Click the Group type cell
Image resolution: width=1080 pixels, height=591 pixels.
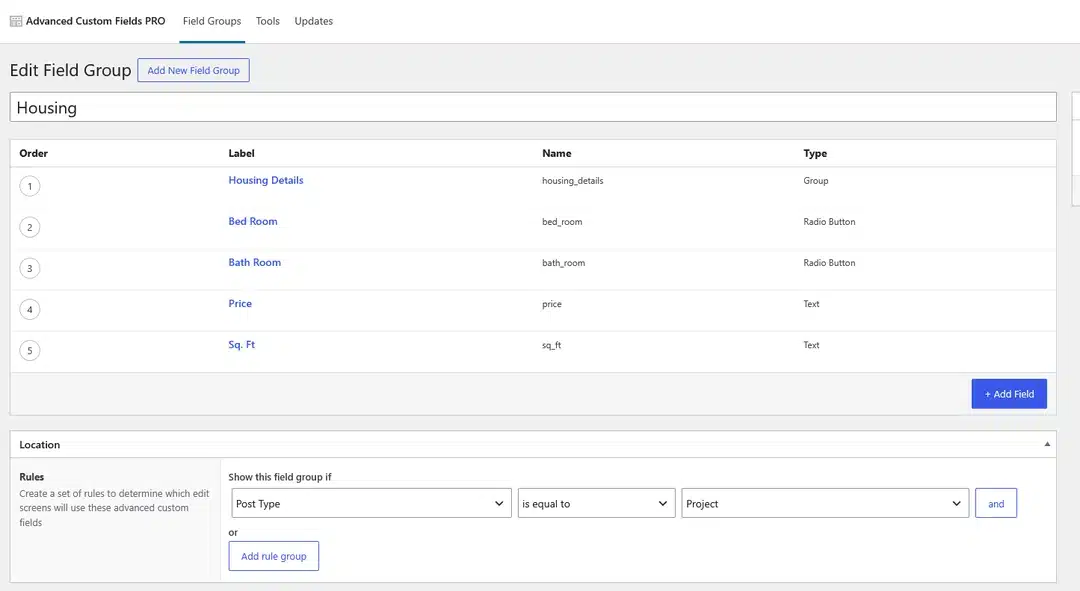click(x=816, y=180)
